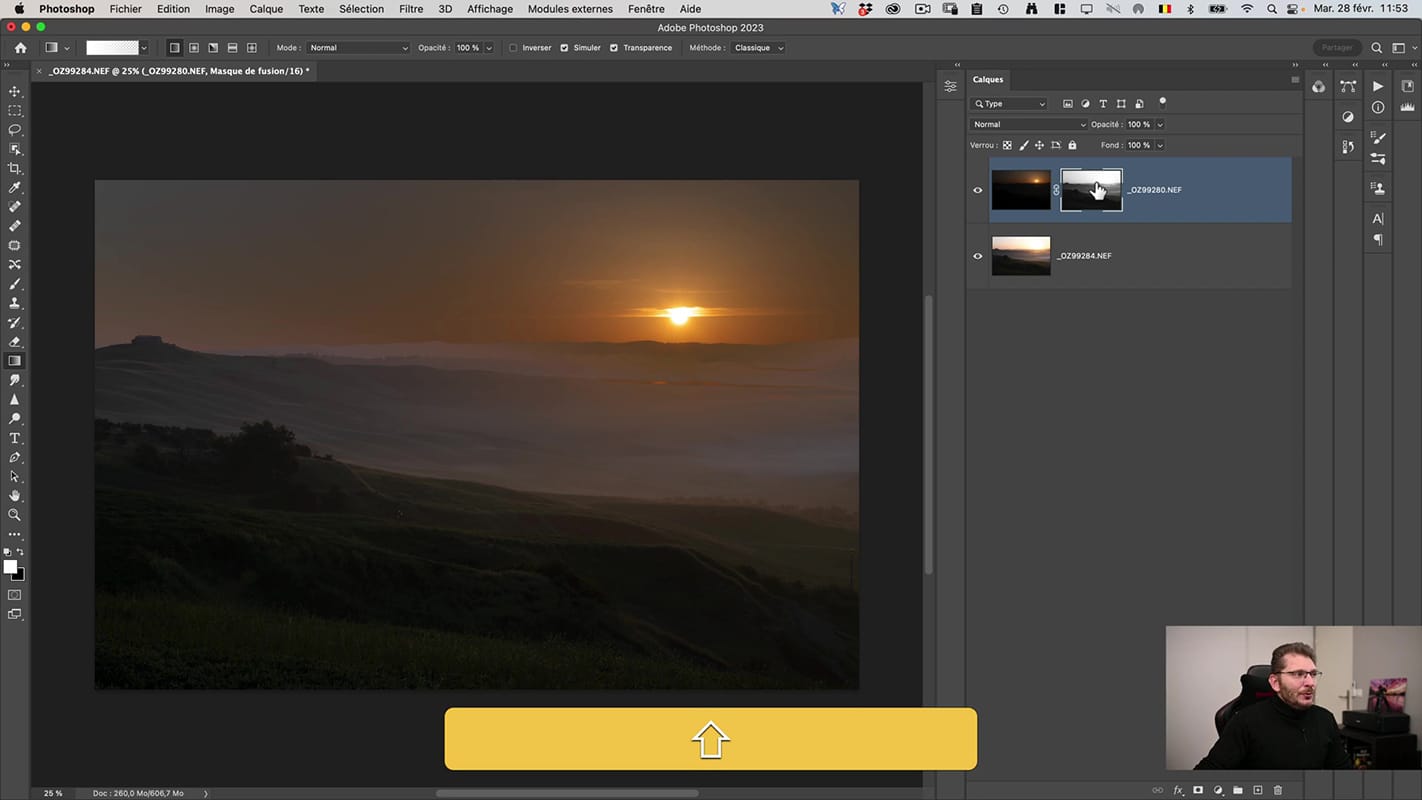1422x800 pixels.
Task: Click the Home icon in options bar
Action: (20, 48)
